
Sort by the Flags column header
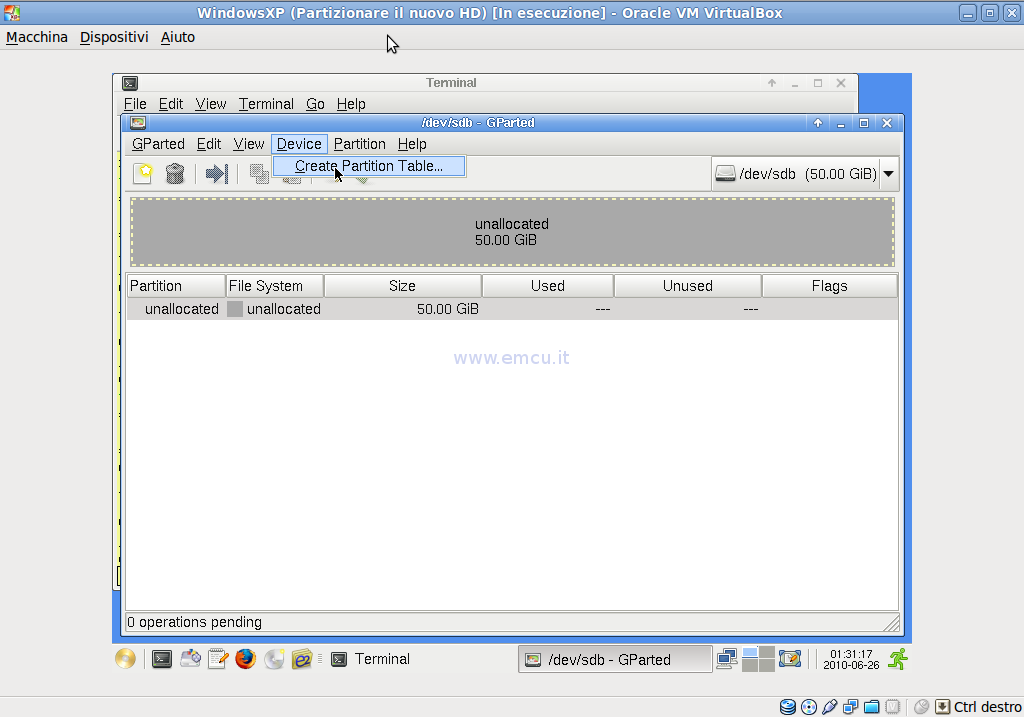829,286
